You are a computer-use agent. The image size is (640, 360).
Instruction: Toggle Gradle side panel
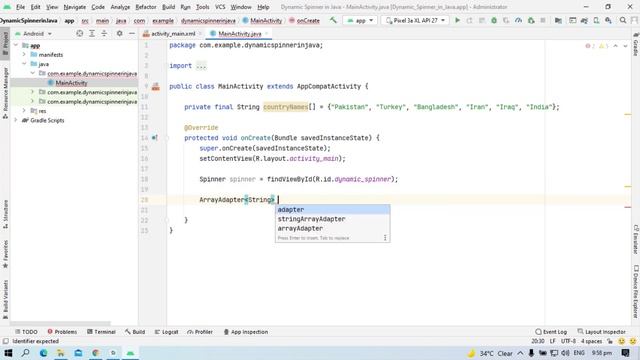(636, 44)
